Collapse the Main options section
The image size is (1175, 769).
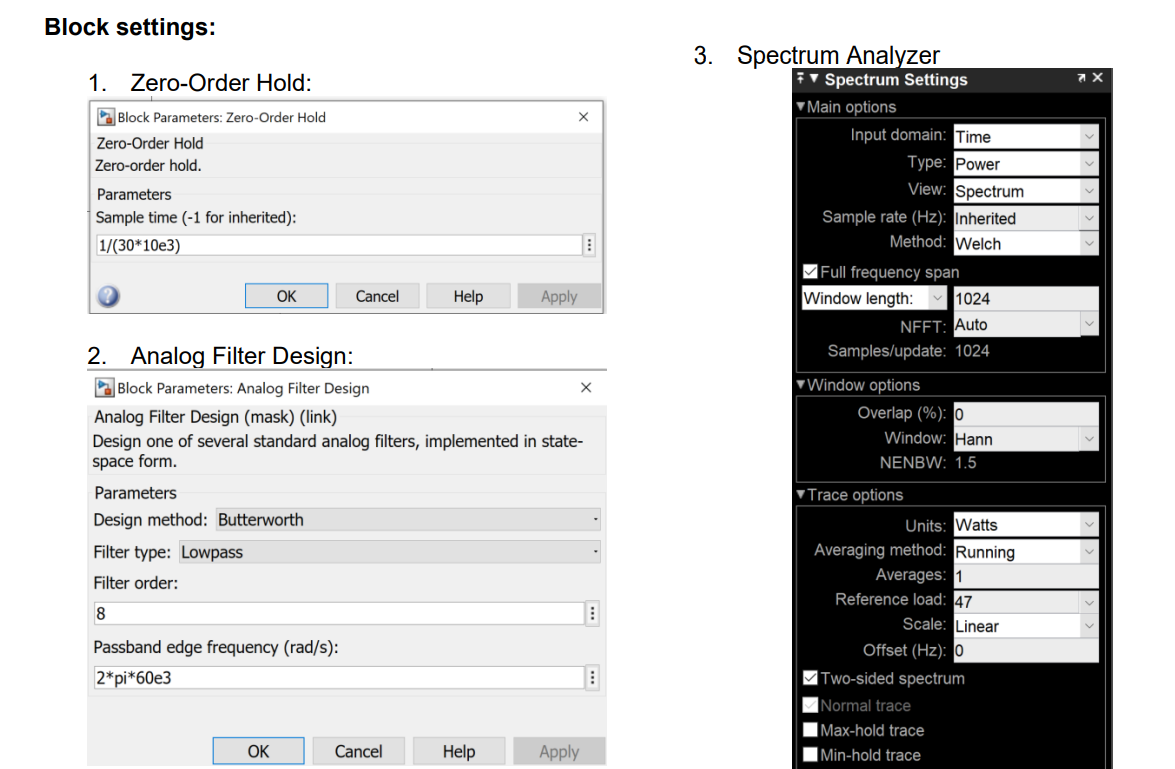(800, 107)
